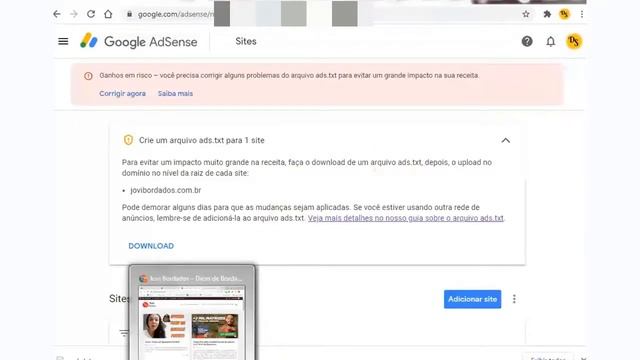Screen dimensions: 640x360
Task: Go back using browser back arrow
Action: click(x=57, y=14)
